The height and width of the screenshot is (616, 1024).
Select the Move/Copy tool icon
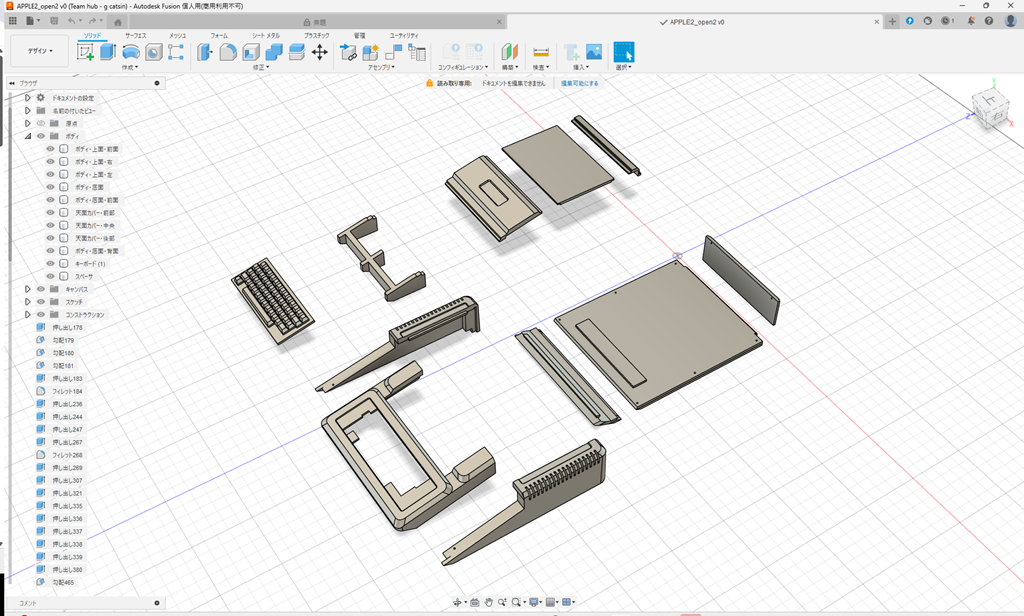click(318, 51)
